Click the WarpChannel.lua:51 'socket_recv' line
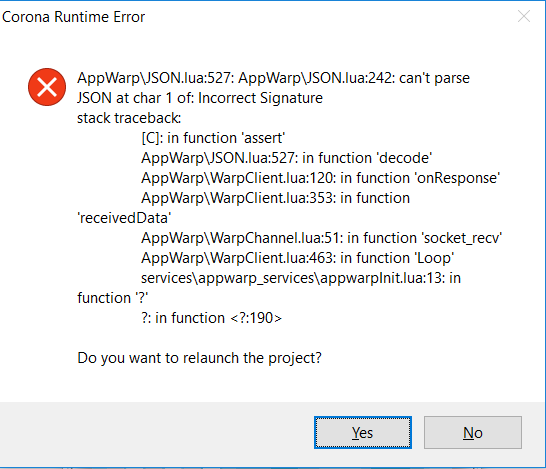Viewport: 546px width, 469px height. [x=321, y=238]
